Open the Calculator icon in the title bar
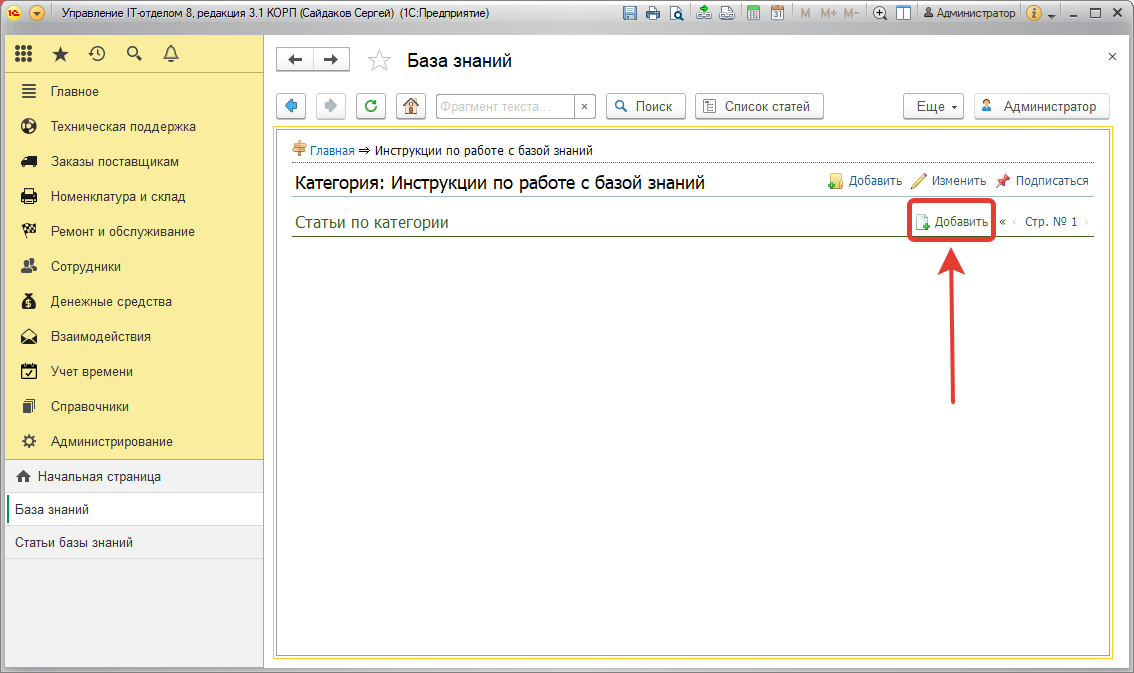This screenshot has height=673, width=1134. [754, 13]
